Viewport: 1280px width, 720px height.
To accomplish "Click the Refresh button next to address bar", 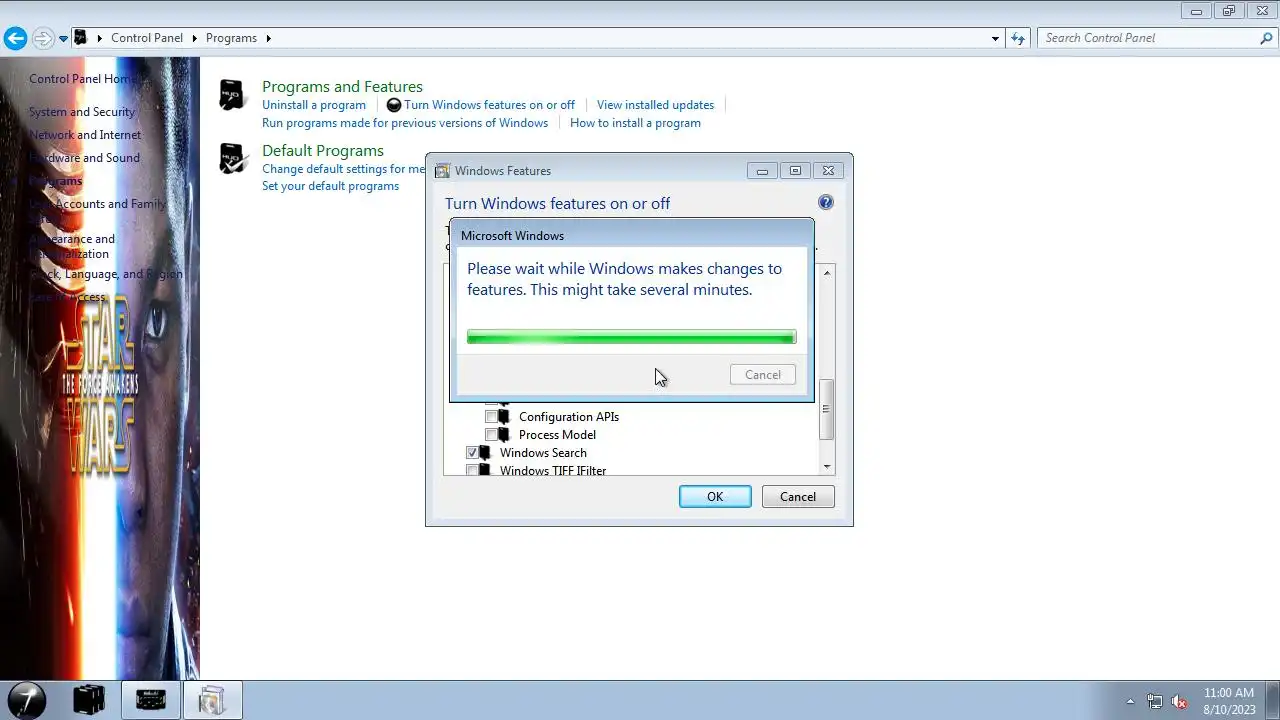I will point(1018,38).
